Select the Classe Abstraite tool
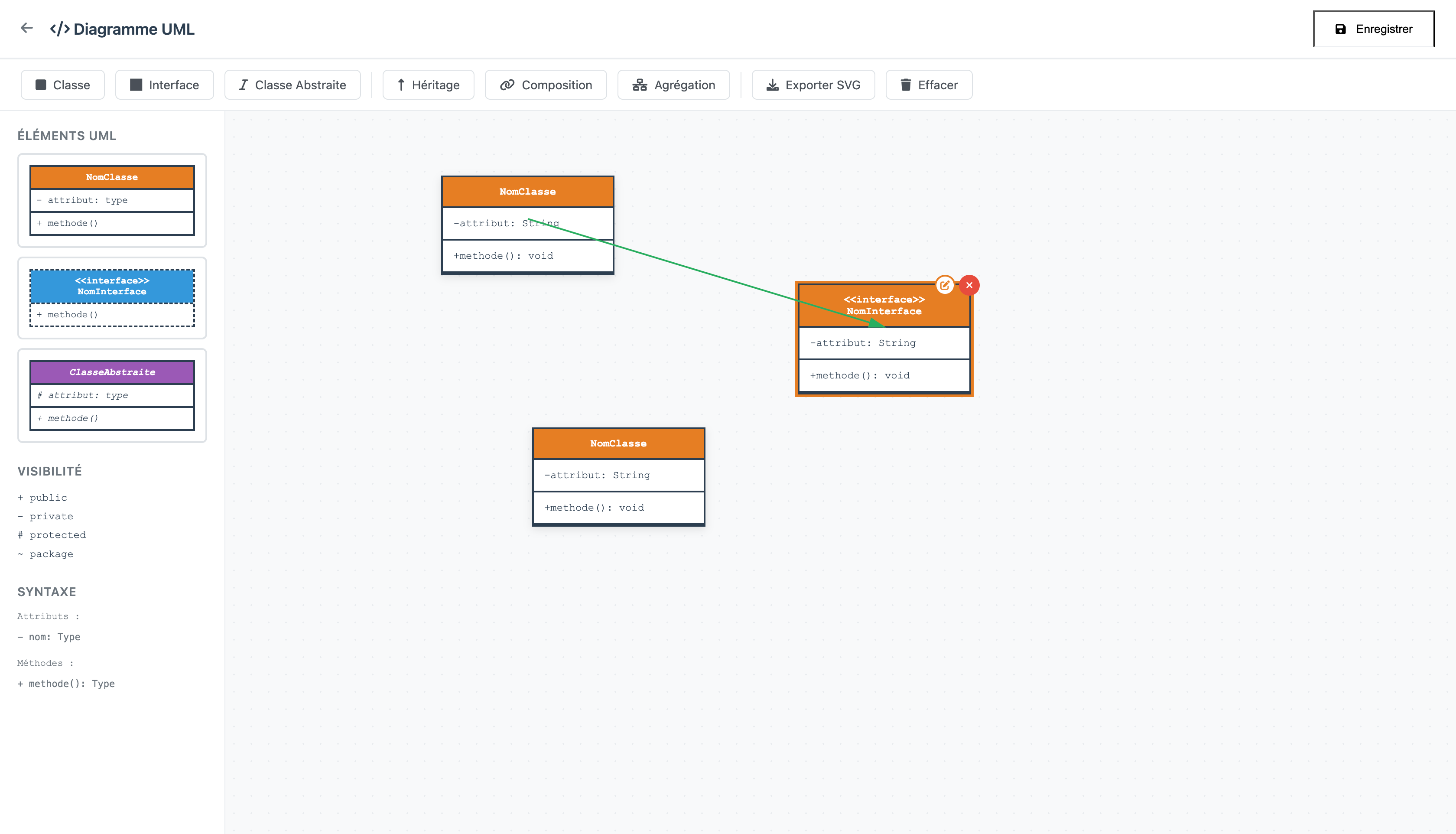 tap(292, 84)
